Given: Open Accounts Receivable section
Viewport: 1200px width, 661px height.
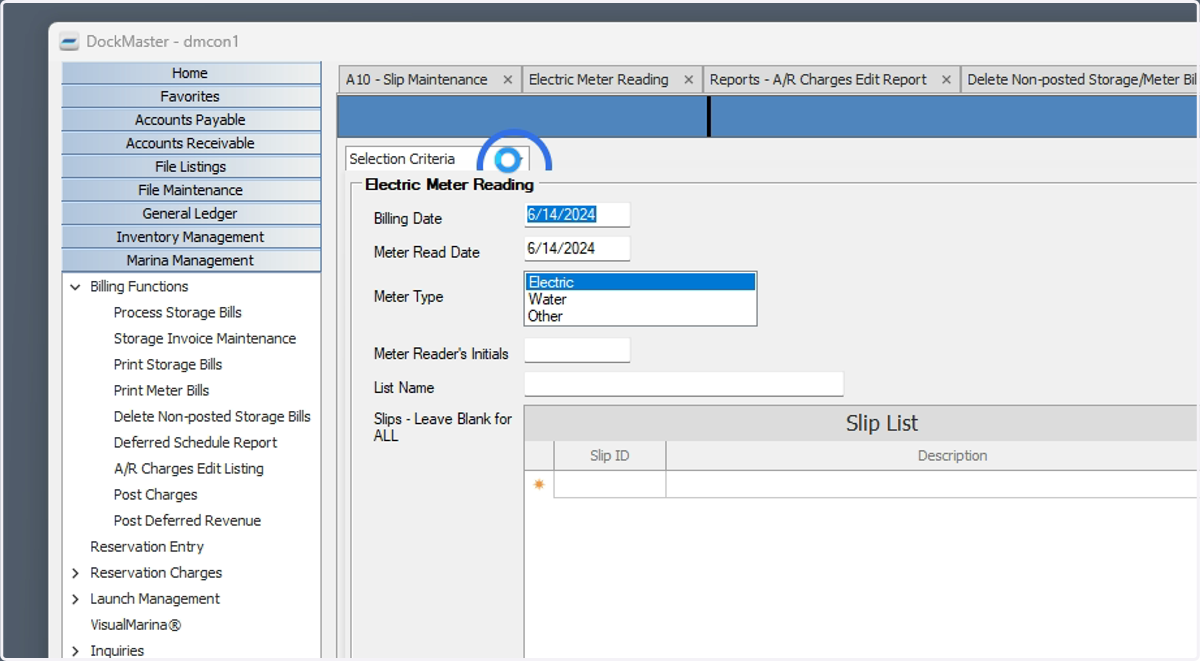Looking at the screenshot, I should (x=191, y=143).
